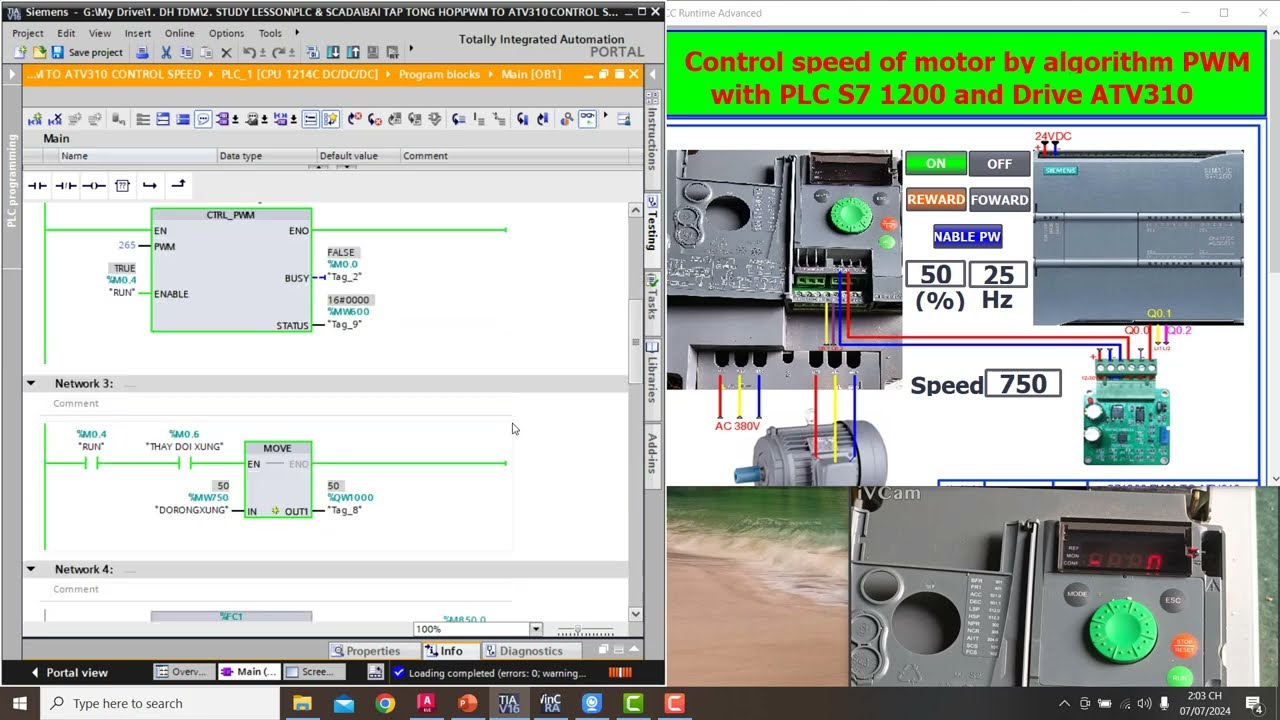Screen dimensions: 1280x720
Task: Open the Insert menu
Action: (x=138, y=33)
